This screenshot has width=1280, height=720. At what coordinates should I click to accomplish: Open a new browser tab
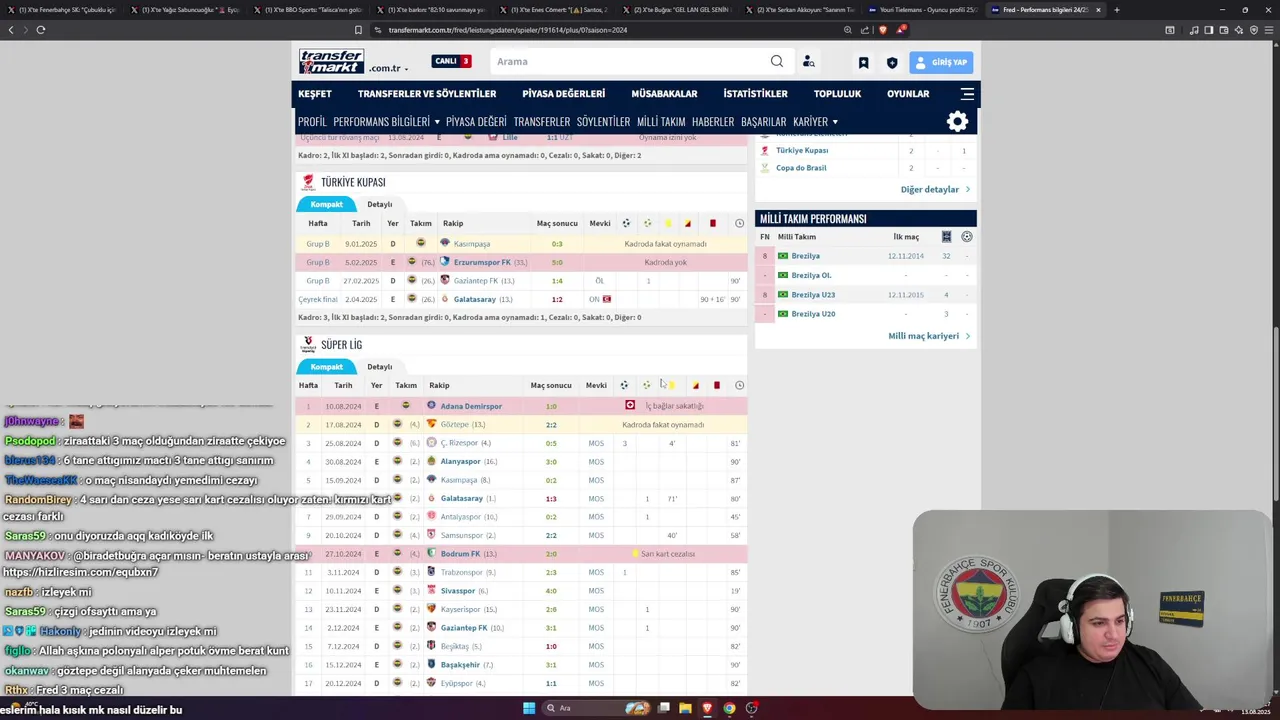(1116, 9)
